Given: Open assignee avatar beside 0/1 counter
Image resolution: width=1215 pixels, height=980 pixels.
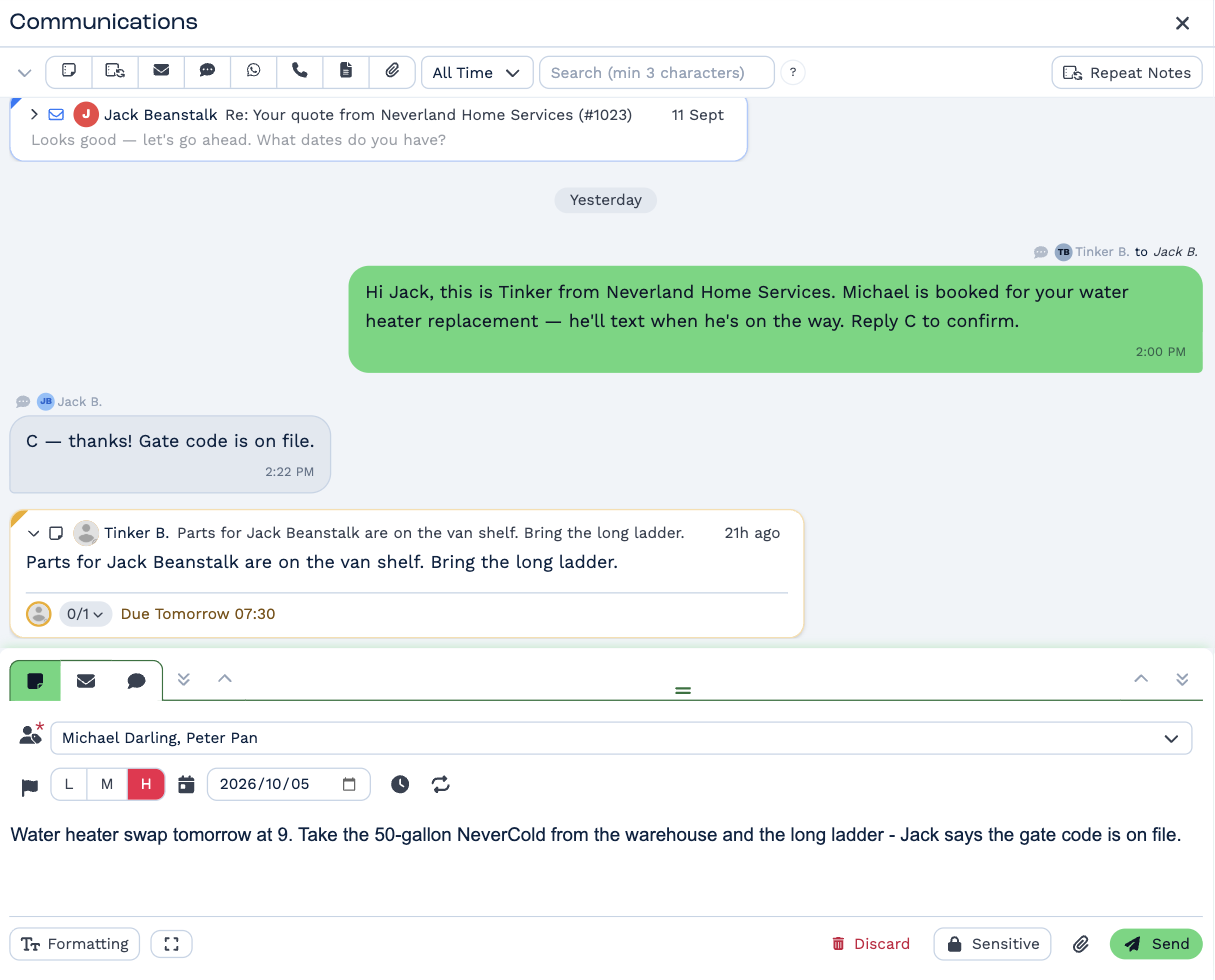Looking at the screenshot, I should tap(38, 614).
